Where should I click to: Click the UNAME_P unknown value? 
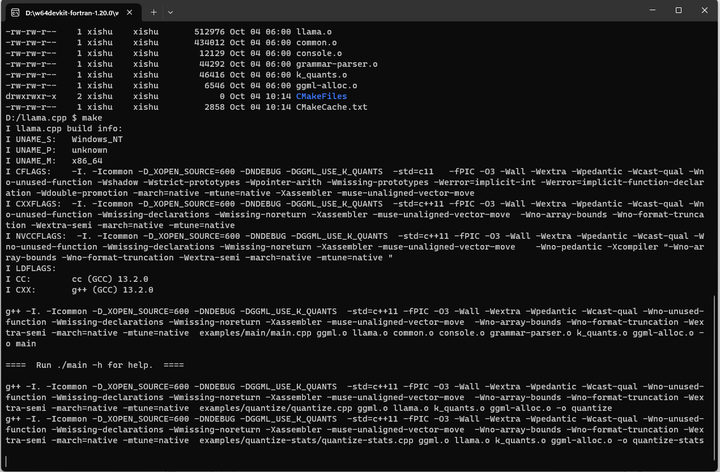[x=90, y=150]
